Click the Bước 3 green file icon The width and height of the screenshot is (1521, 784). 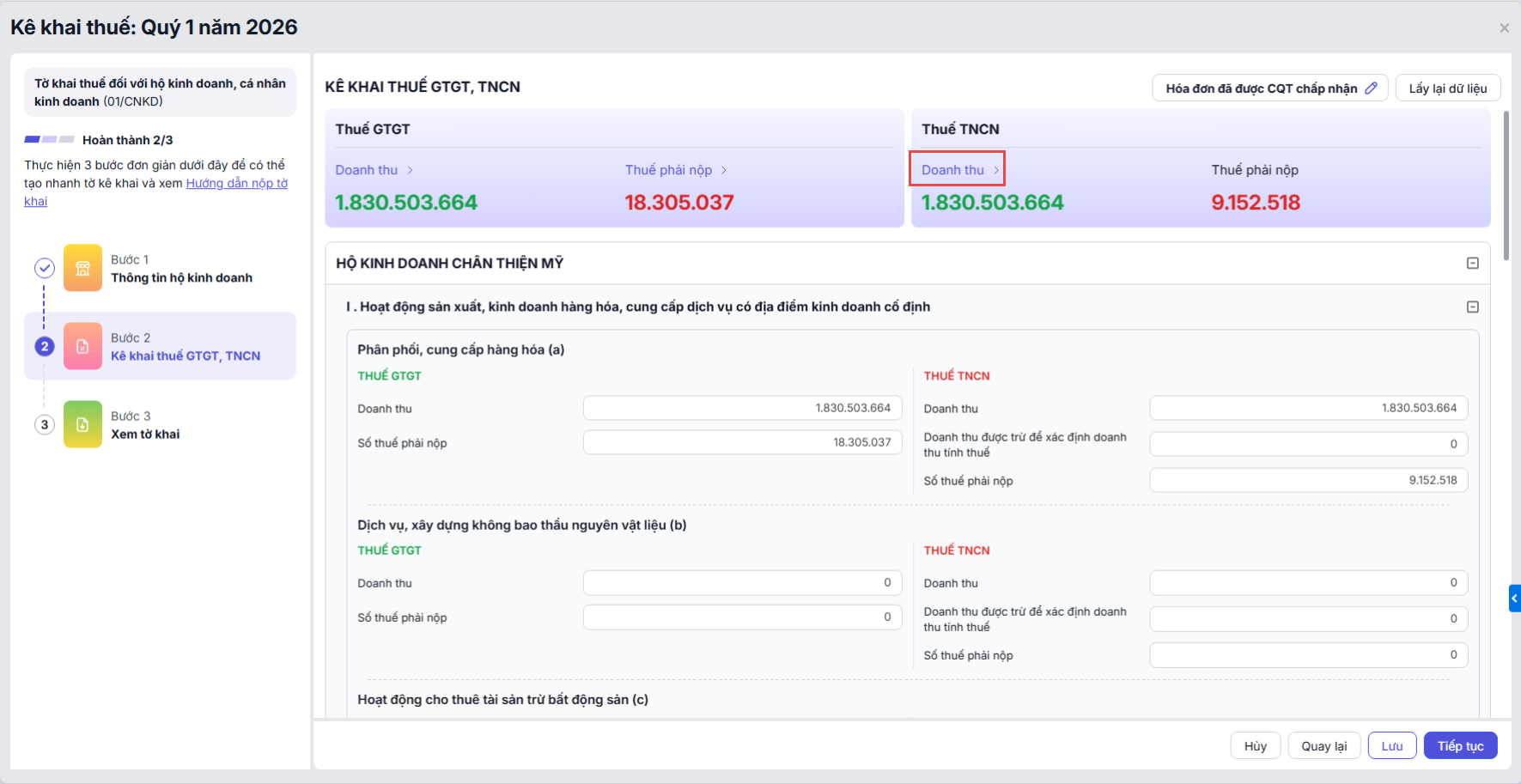[x=82, y=424]
